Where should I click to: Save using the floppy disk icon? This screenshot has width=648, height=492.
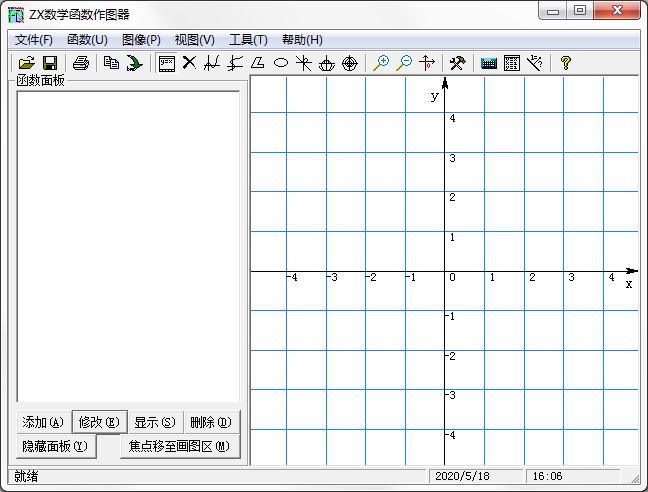(x=50, y=63)
